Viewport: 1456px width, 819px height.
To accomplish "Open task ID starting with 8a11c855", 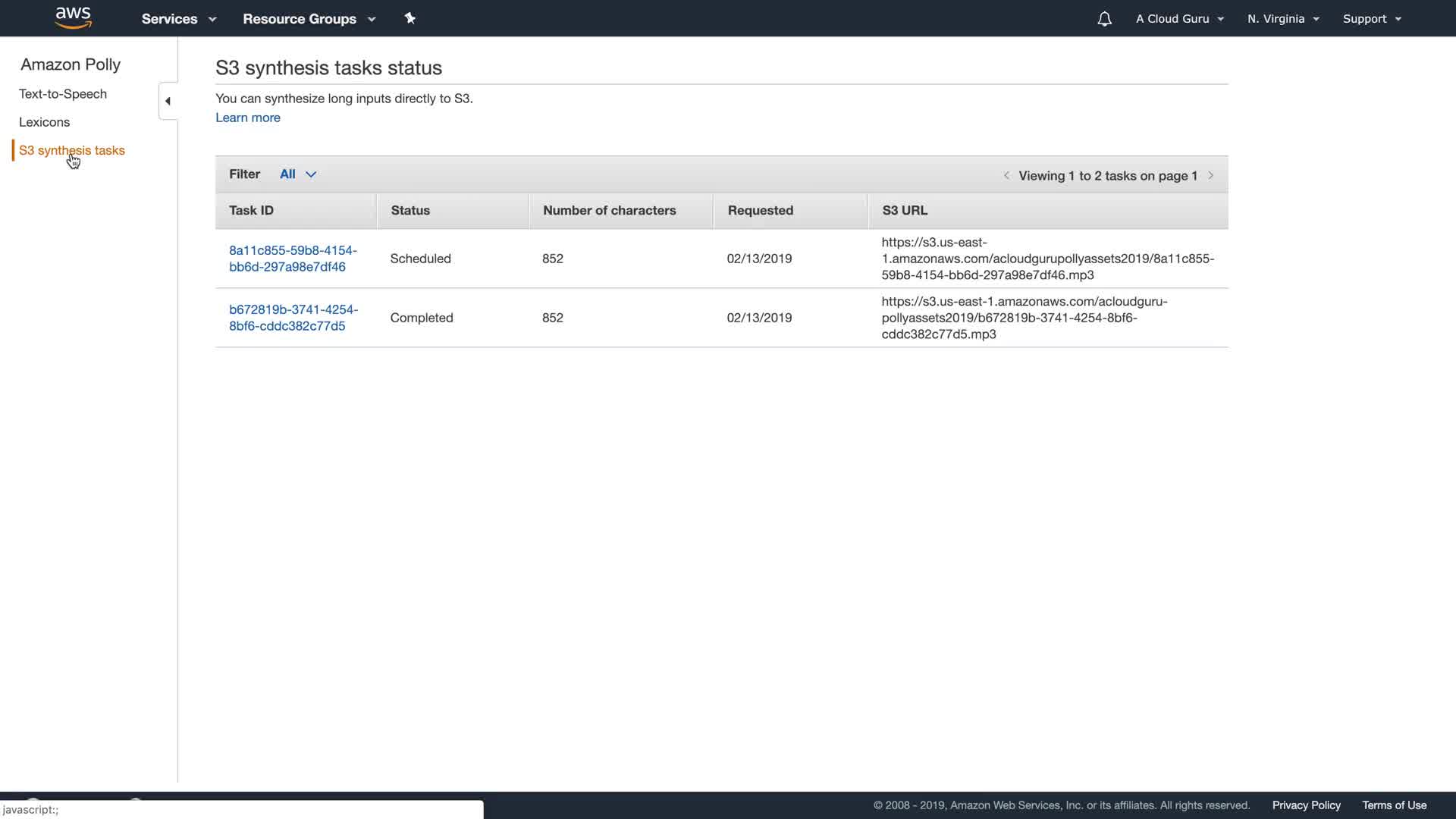I will click(x=293, y=259).
